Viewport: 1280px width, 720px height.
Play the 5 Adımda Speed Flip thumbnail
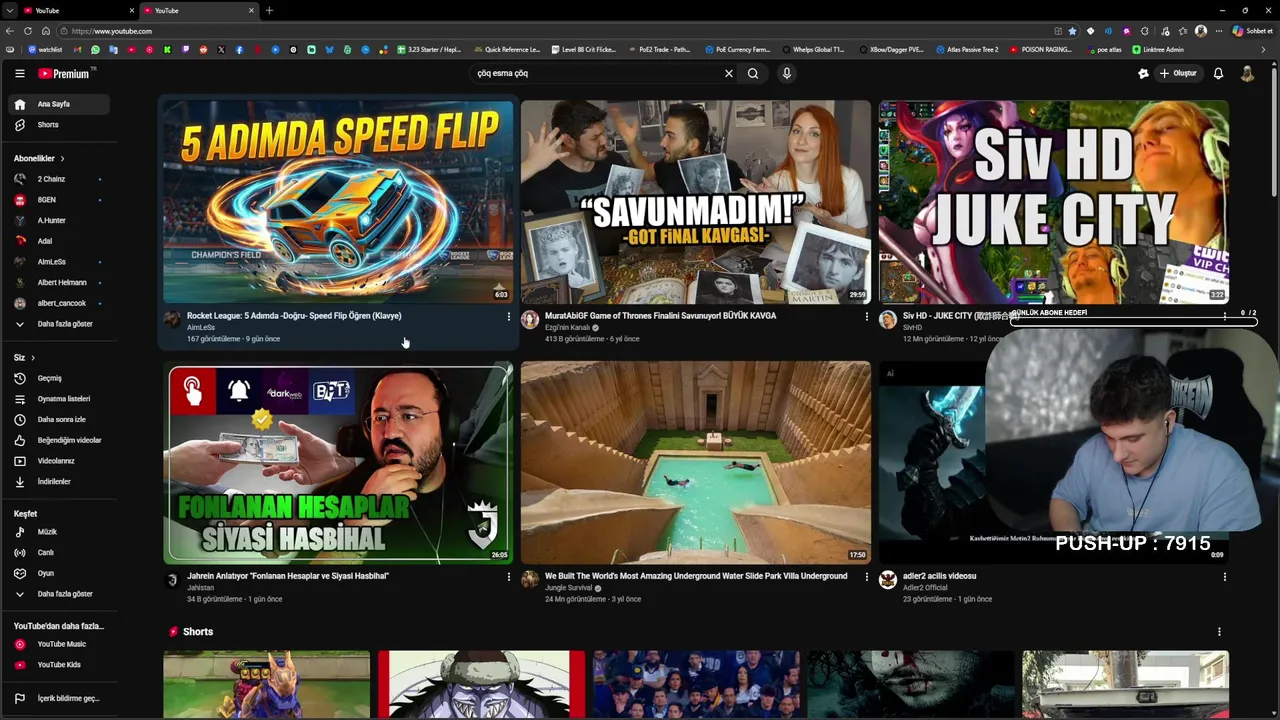[x=338, y=201]
